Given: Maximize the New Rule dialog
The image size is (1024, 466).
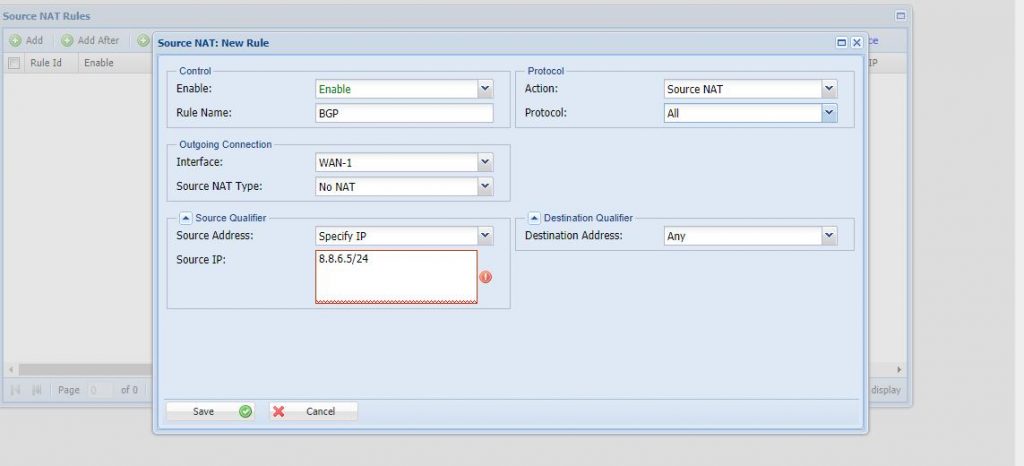Looking at the screenshot, I should pos(842,43).
